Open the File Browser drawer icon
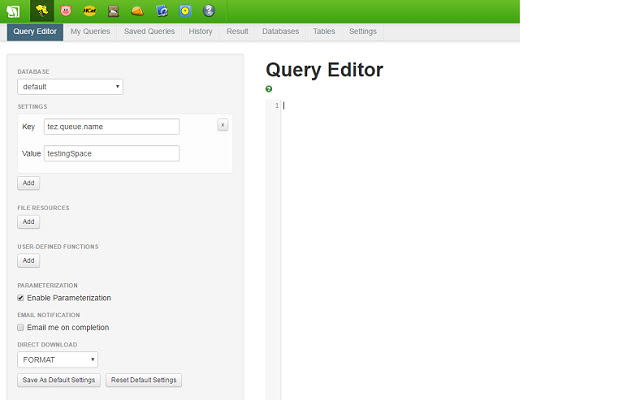640x400 pixels. pyautogui.click(x=113, y=11)
